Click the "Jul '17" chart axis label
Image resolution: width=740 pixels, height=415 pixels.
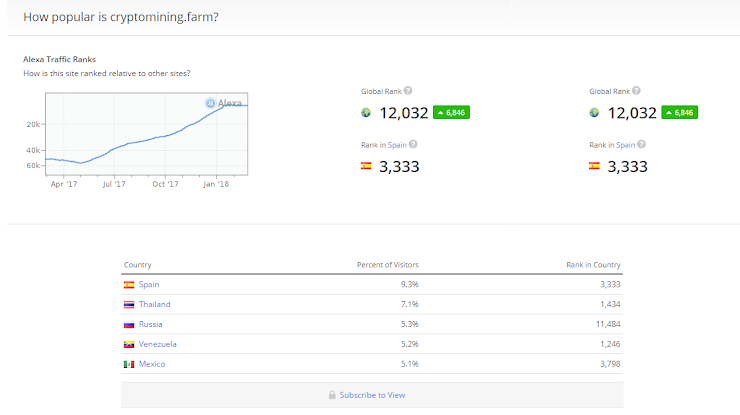114,184
